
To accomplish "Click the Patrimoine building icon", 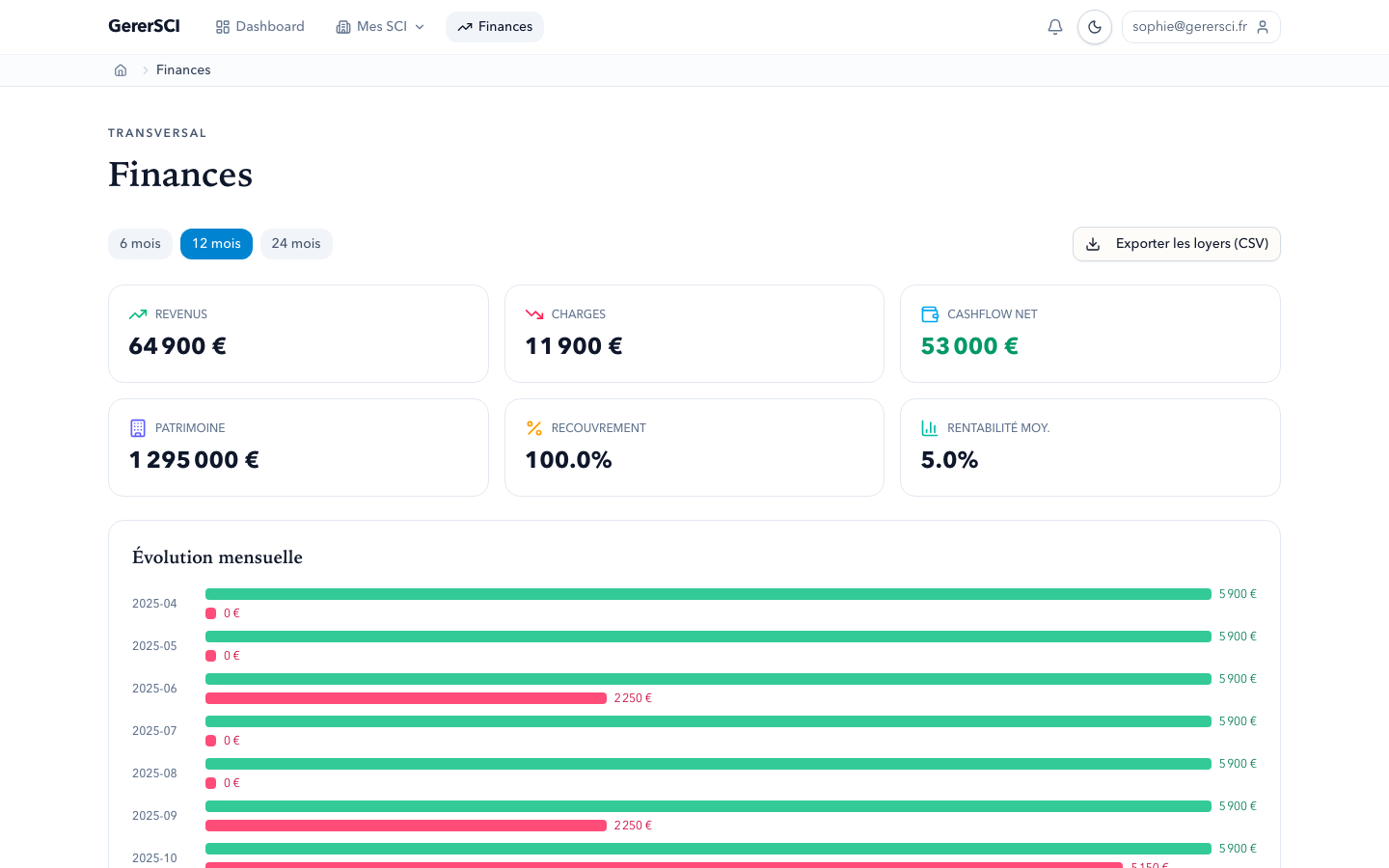I will pos(138,428).
